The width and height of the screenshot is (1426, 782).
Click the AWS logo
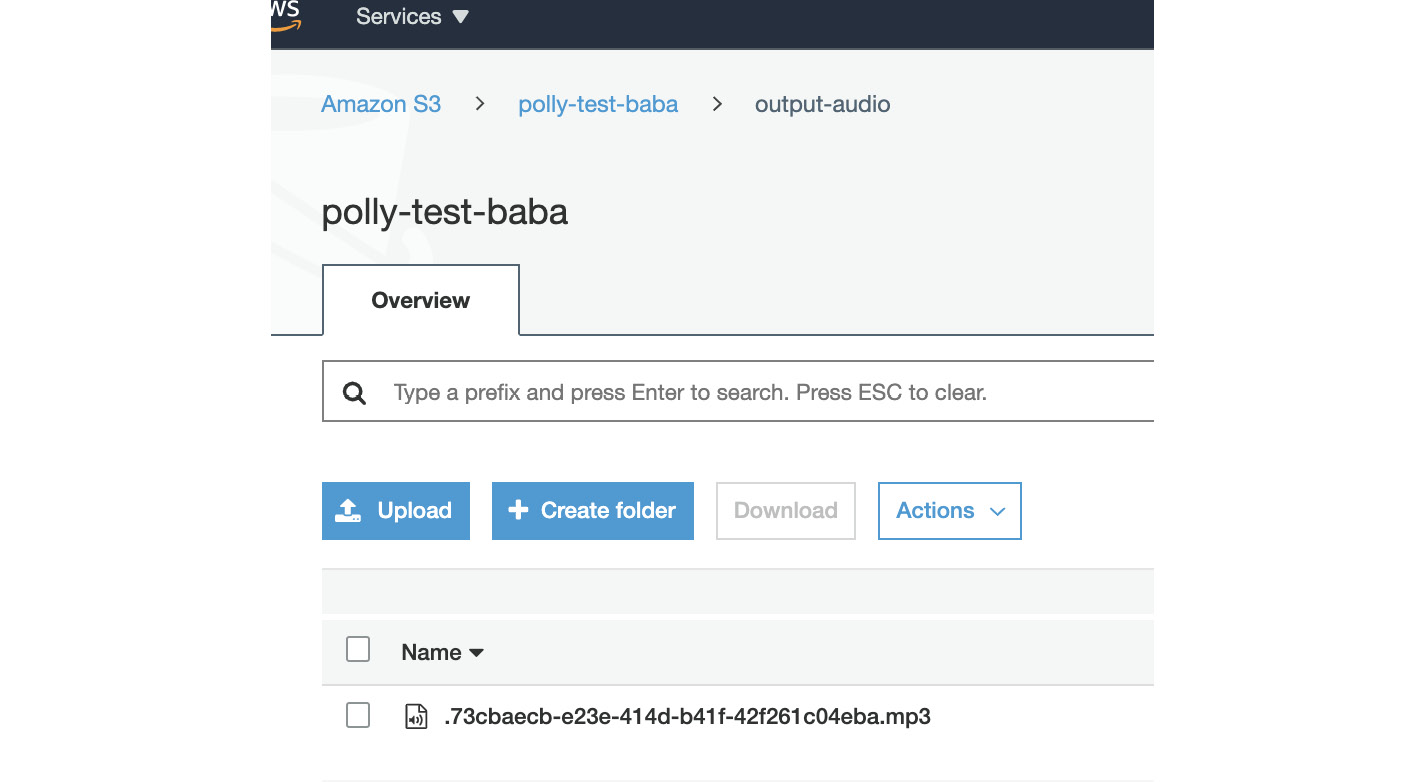coord(286,16)
